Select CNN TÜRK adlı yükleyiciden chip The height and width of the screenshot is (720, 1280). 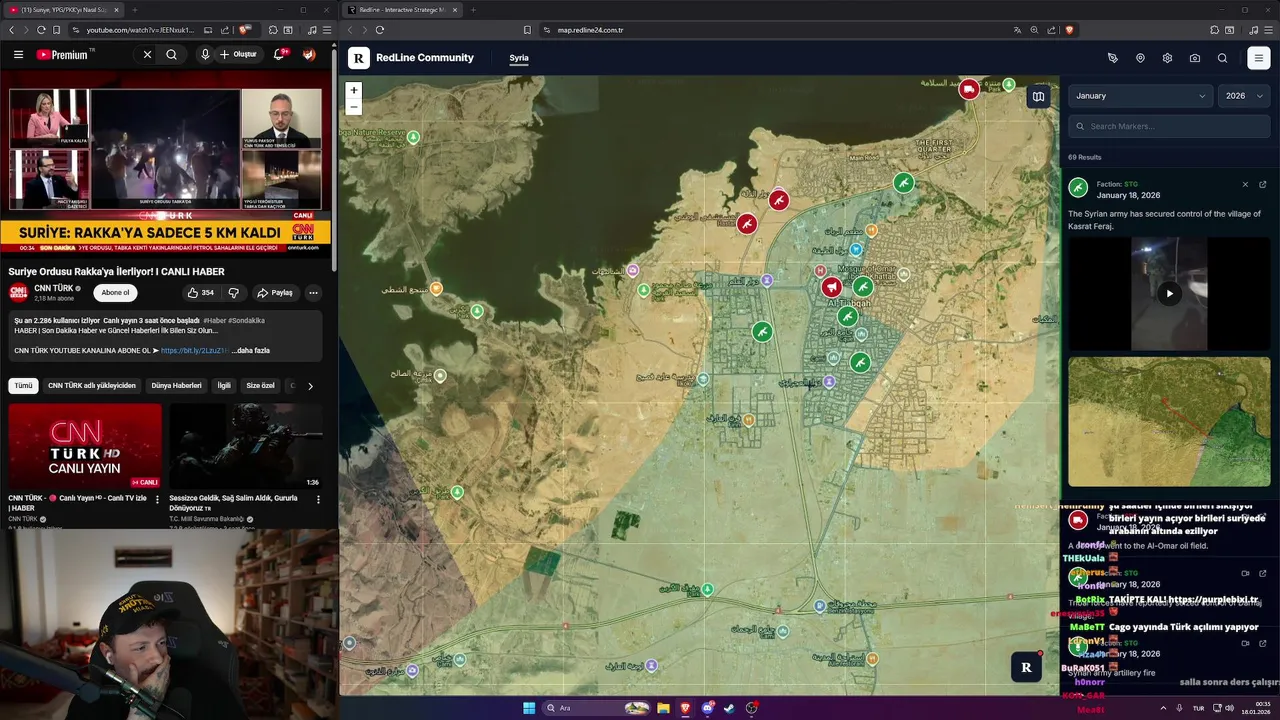point(92,385)
